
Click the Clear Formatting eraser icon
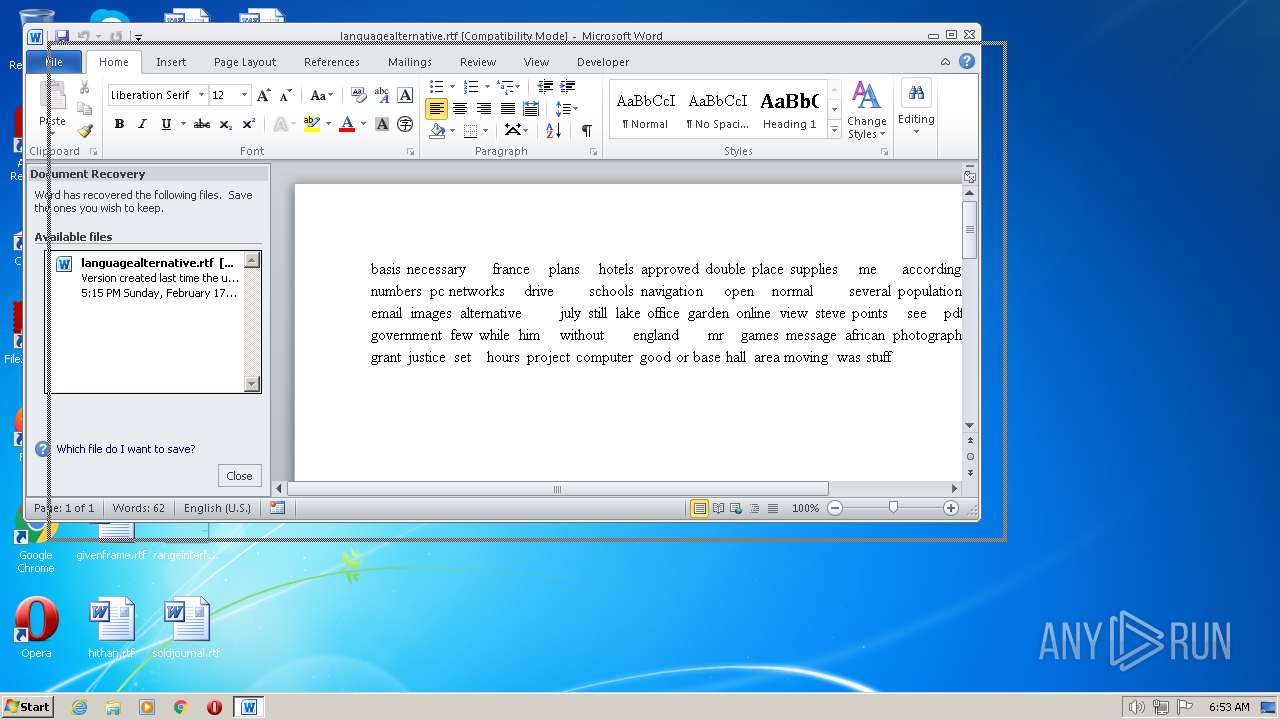click(359, 95)
